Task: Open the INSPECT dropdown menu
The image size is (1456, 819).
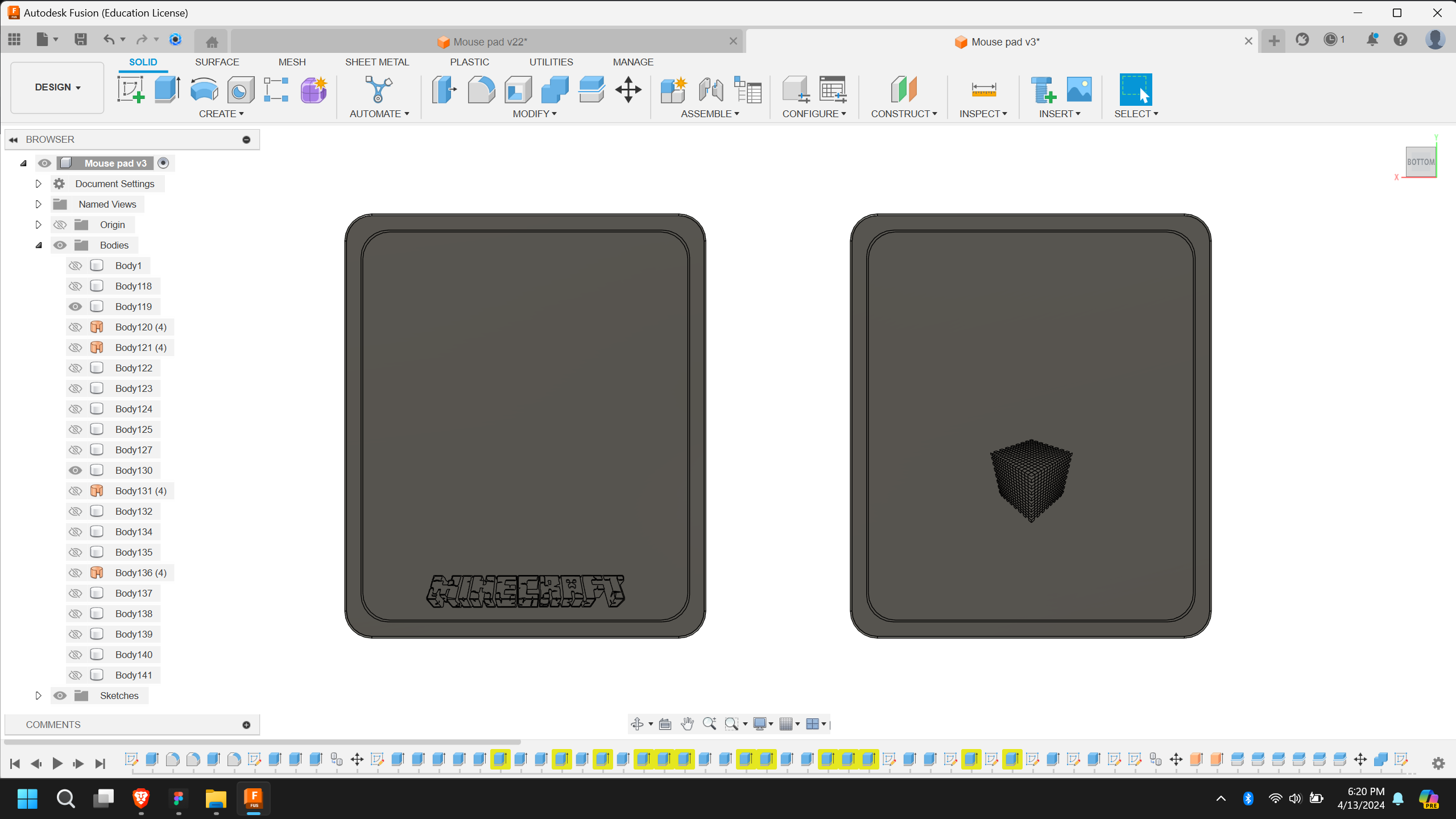Action: pos(983,114)
